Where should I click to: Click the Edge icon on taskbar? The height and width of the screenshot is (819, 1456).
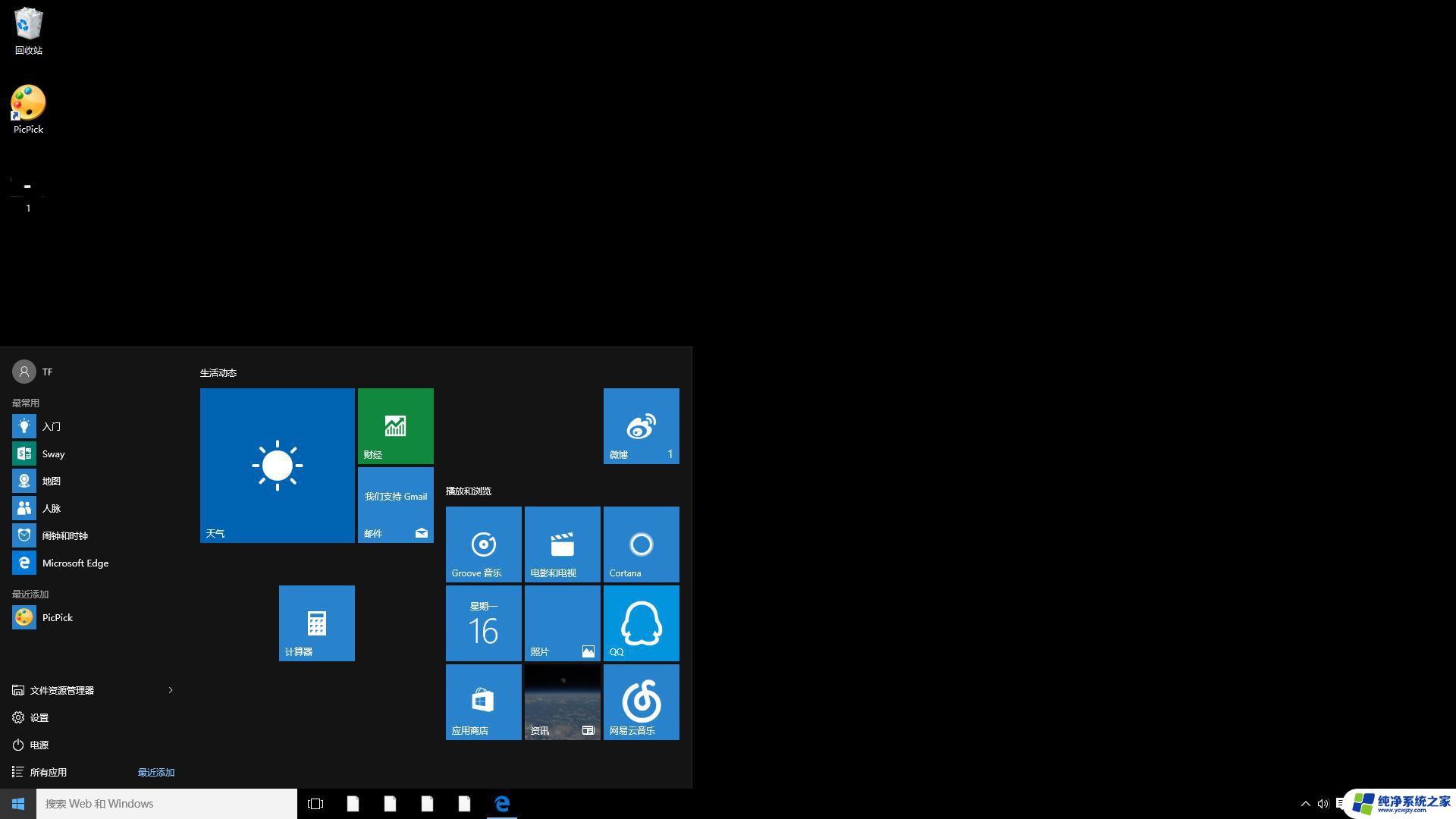pyautogui.click(x=502, y=804)
